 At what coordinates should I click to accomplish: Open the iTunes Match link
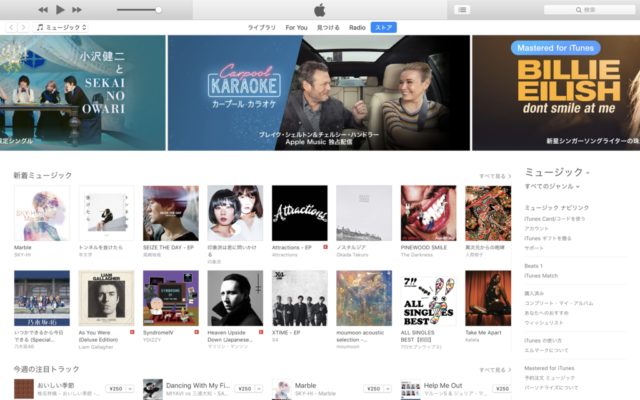coord(541,276)
